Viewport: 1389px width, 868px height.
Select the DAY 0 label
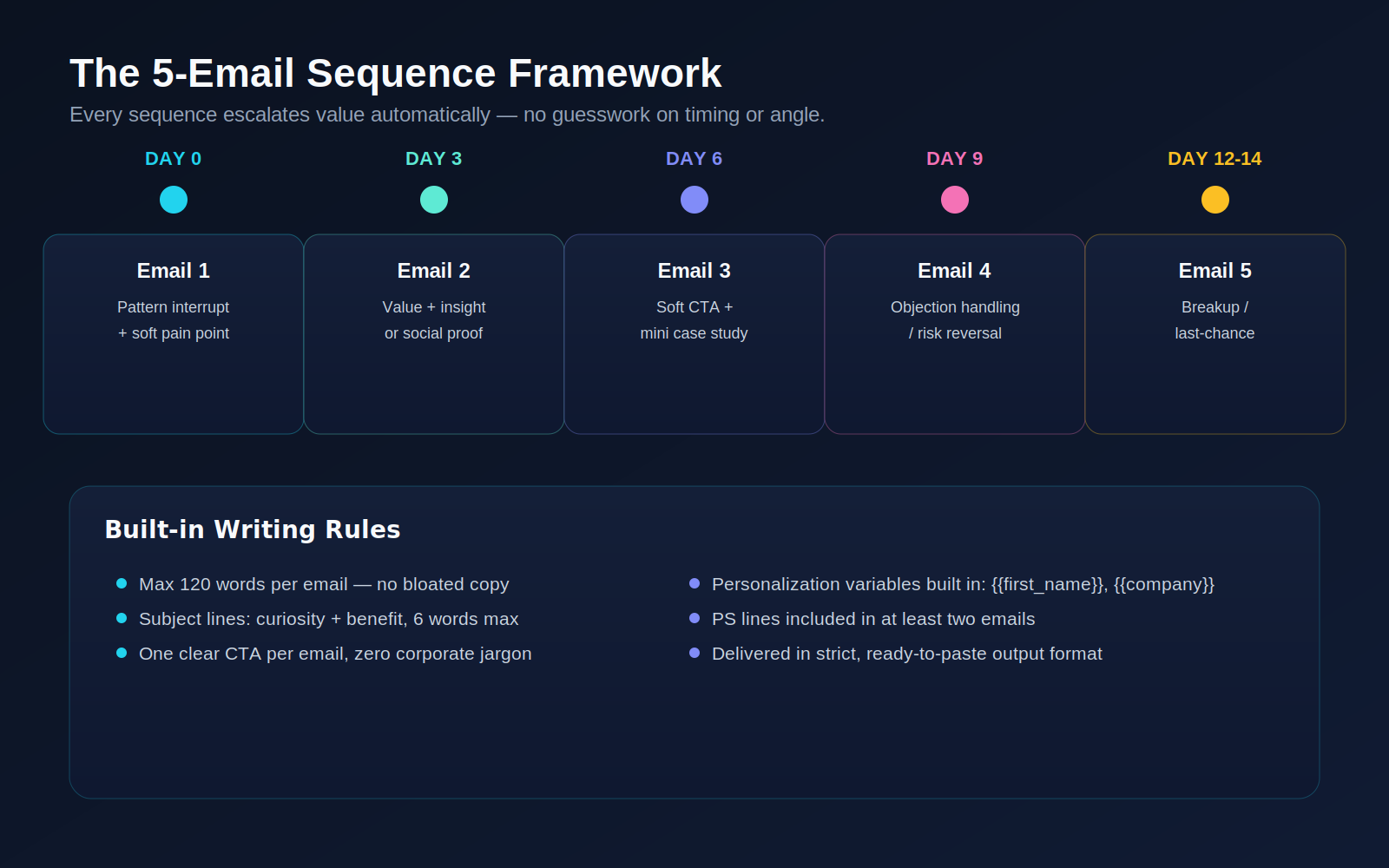tap(174, 159)
